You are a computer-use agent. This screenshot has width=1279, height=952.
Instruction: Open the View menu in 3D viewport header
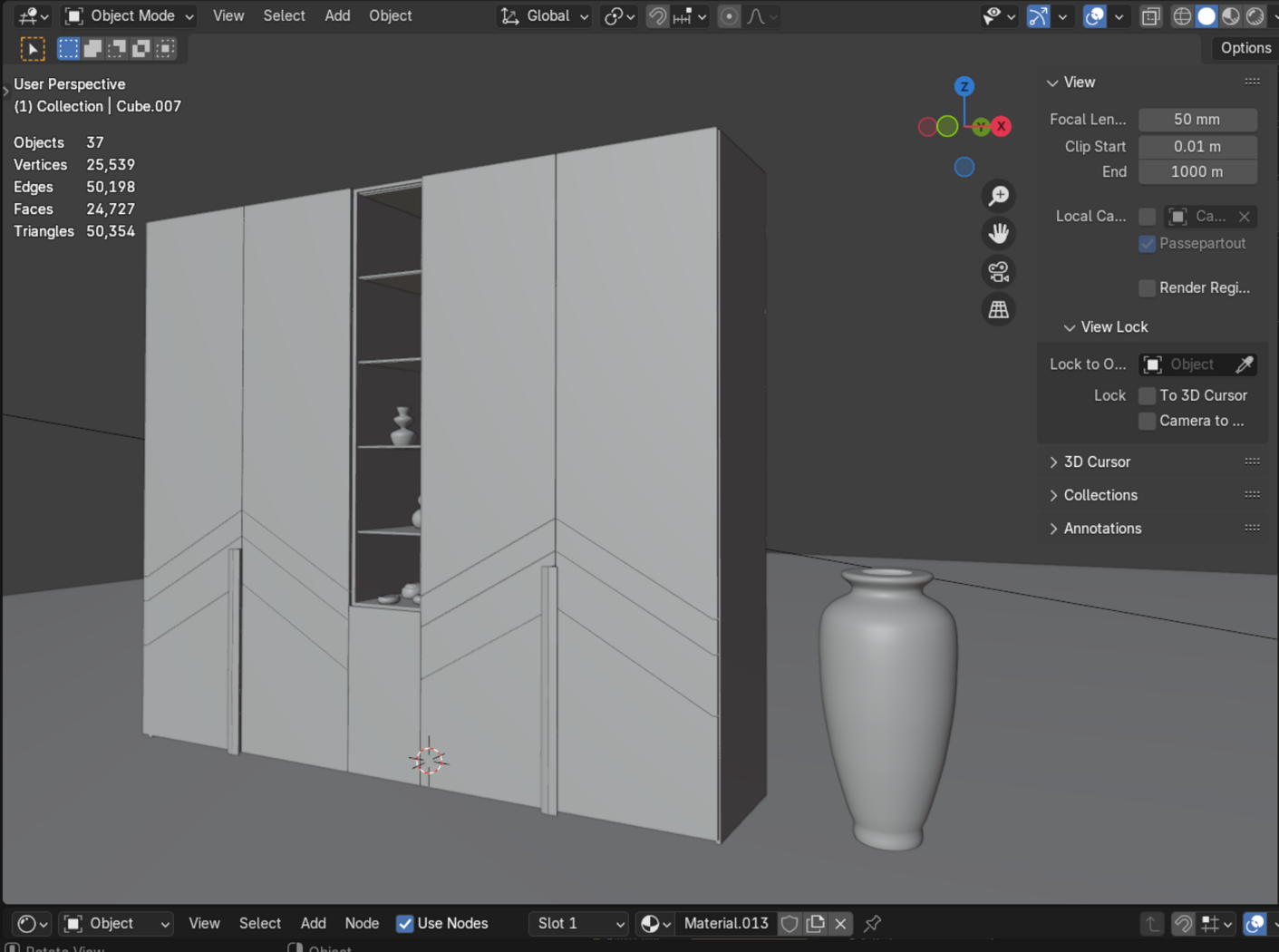coord(228,16)
